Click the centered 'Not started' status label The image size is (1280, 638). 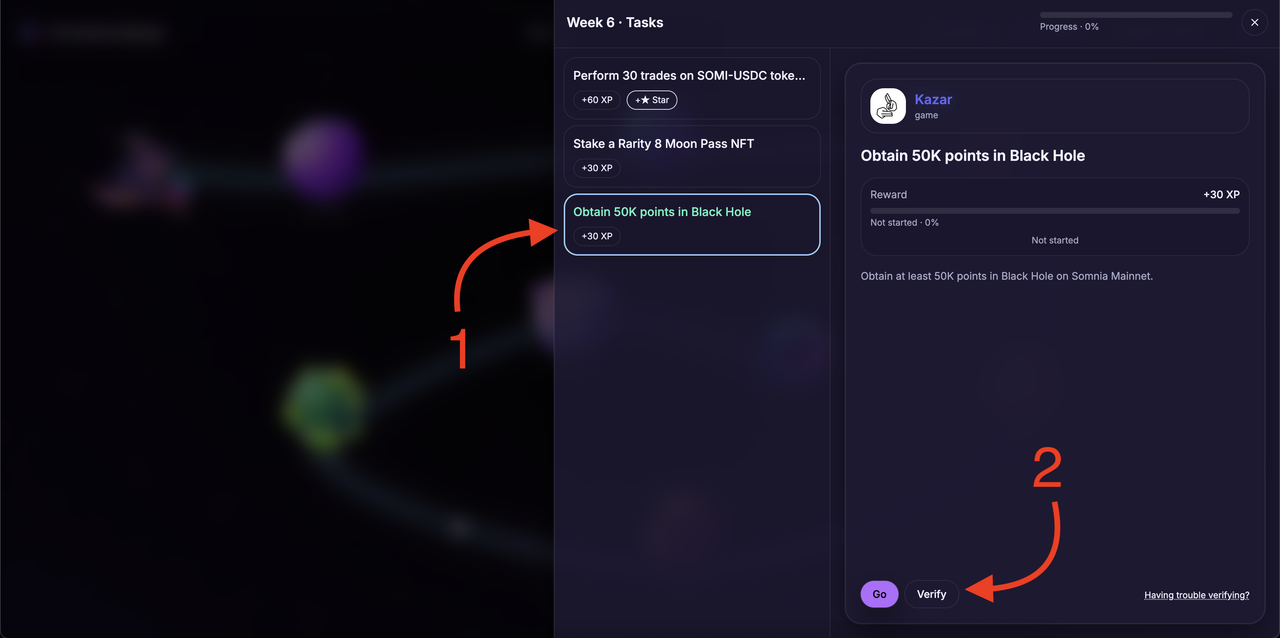[x=1055, y=240]
